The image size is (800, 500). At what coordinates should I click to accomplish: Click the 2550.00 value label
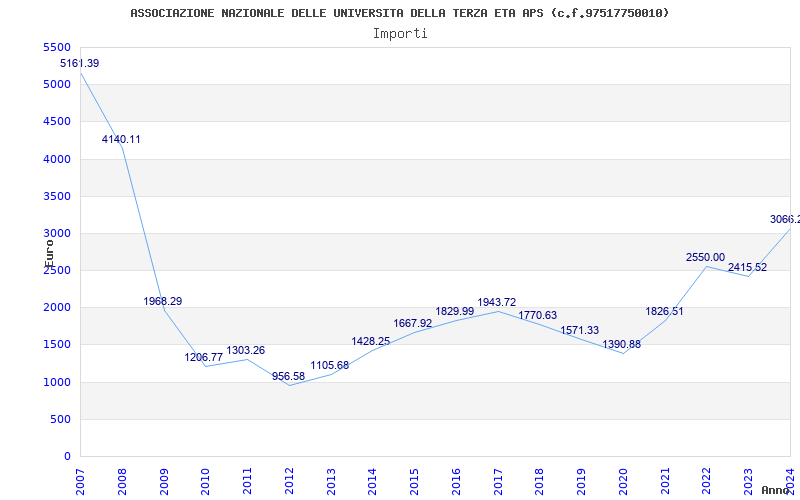(x=705, y=257)
